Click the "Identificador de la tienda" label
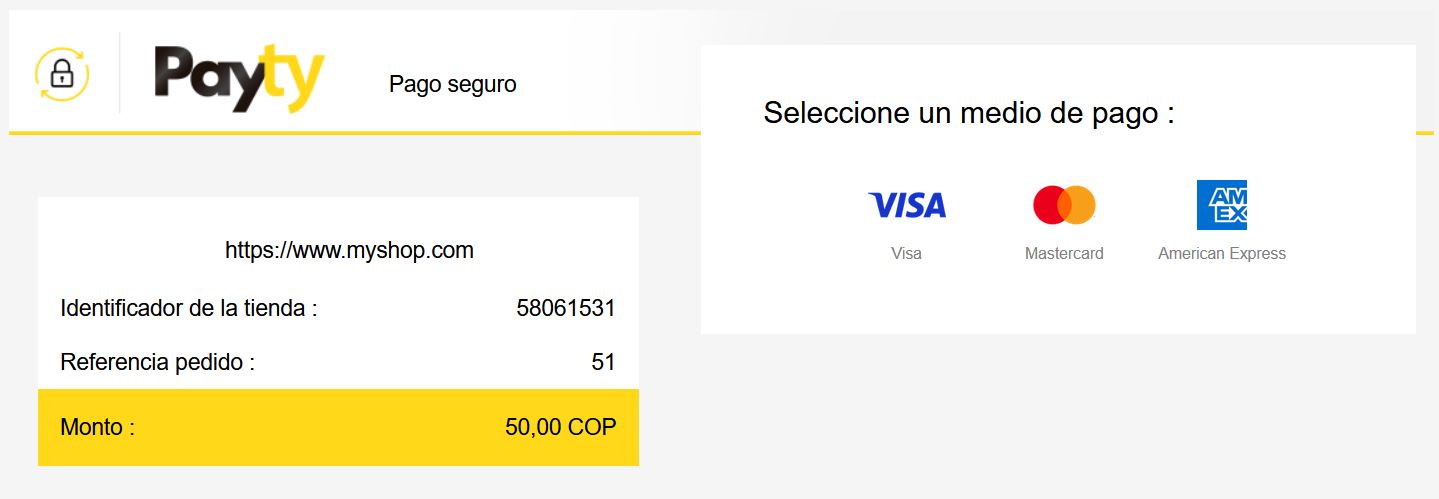 (189, 308)
